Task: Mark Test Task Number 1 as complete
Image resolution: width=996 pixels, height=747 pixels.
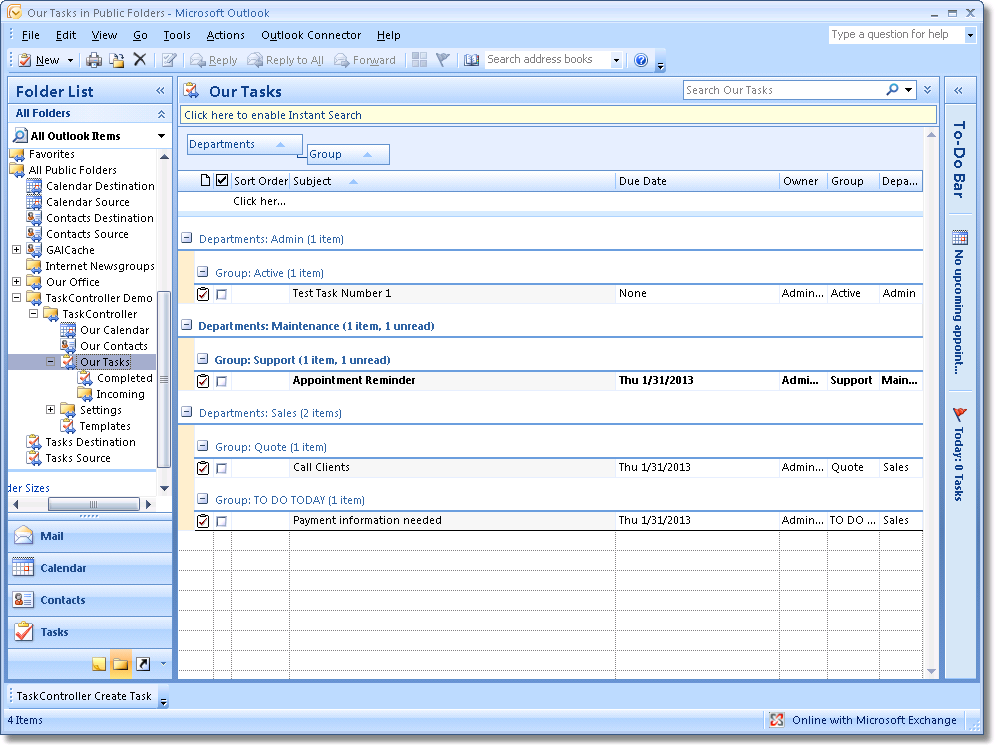Action: click(221, 294)
